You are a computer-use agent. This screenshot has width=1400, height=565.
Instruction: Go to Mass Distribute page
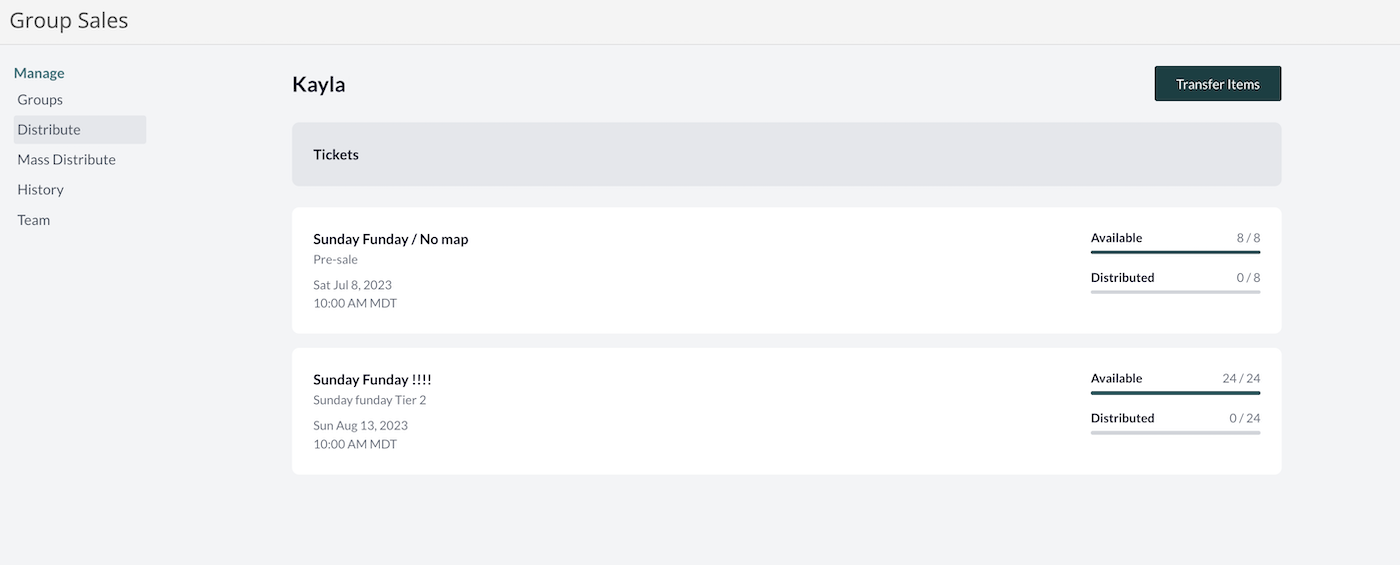point(66,160)
